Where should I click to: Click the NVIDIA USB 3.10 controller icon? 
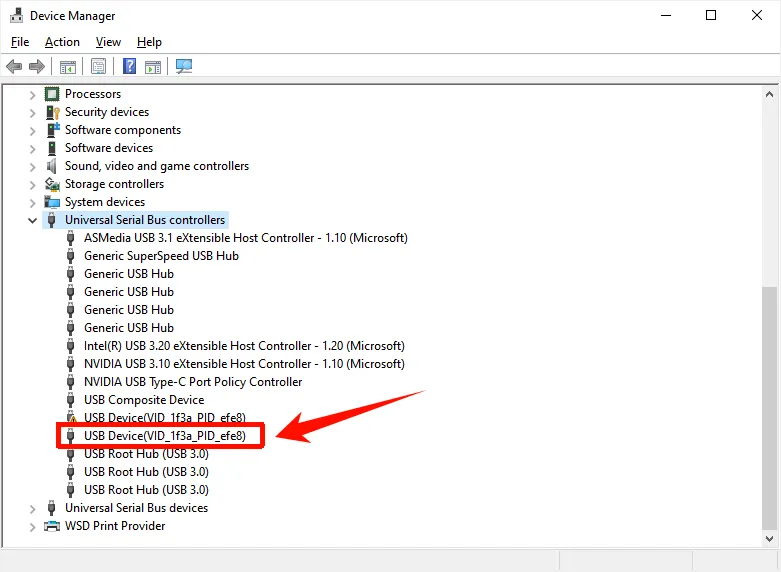(x=70, y=364)
